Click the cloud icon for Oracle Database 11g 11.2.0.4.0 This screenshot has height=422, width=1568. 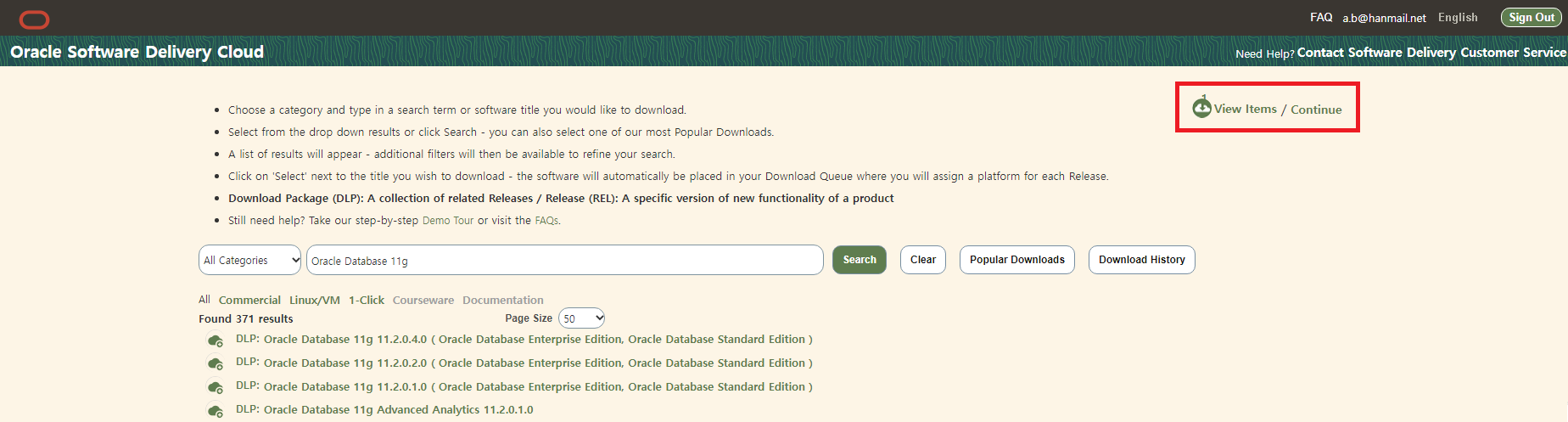pos(216,340)
